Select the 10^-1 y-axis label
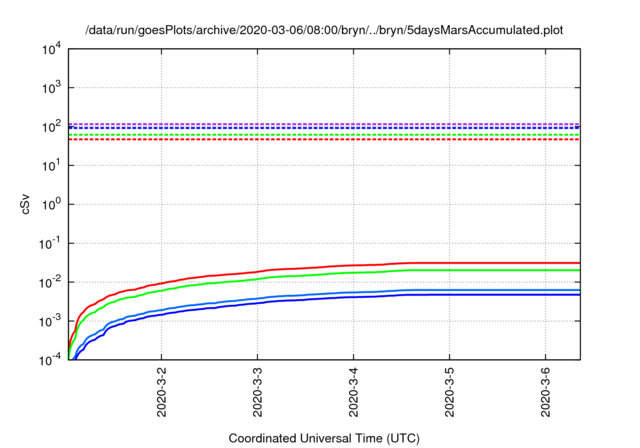Screen dimensions: 640x448 (50, 244)
